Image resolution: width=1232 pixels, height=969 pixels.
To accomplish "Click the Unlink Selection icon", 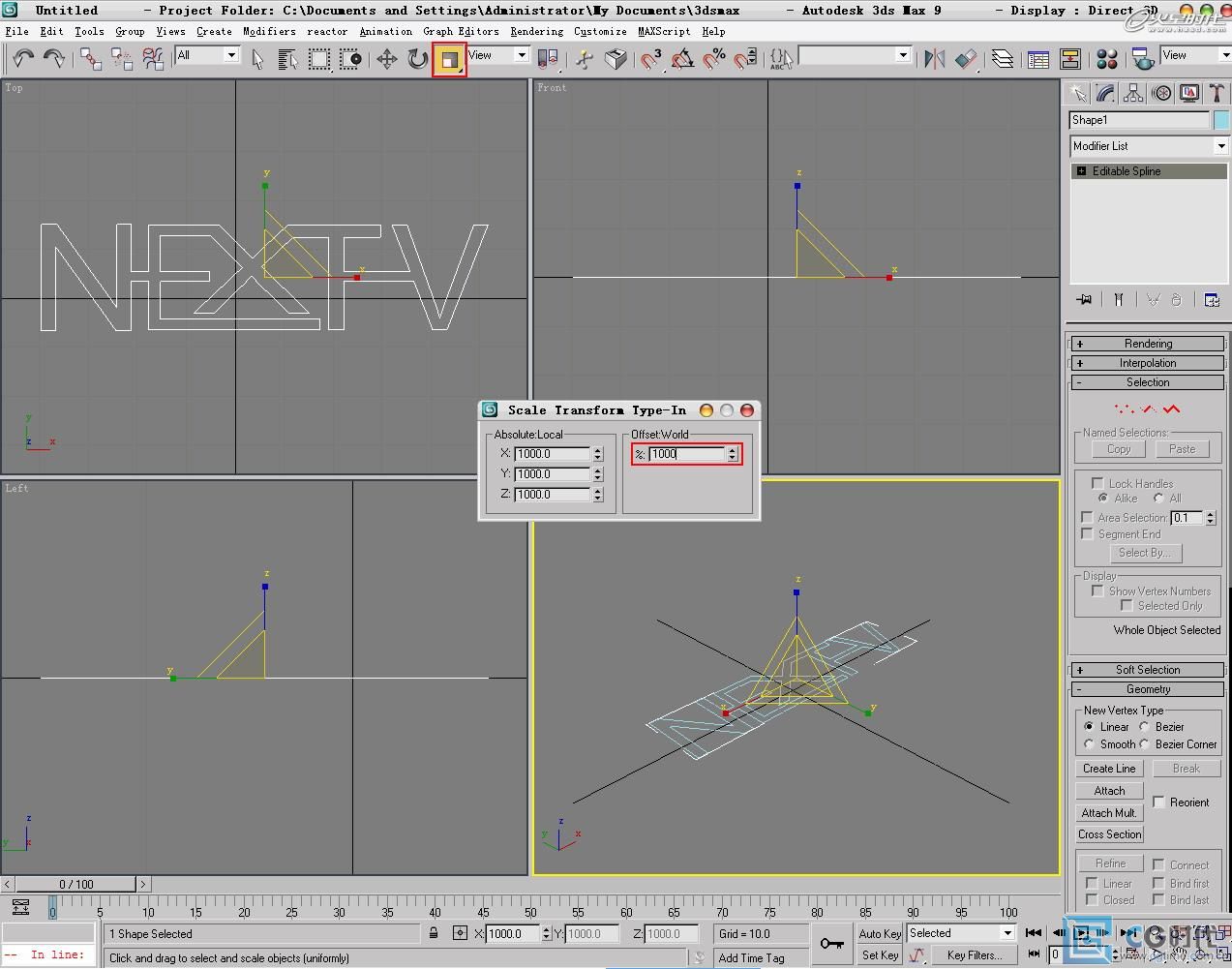I will tap(122, 59).
